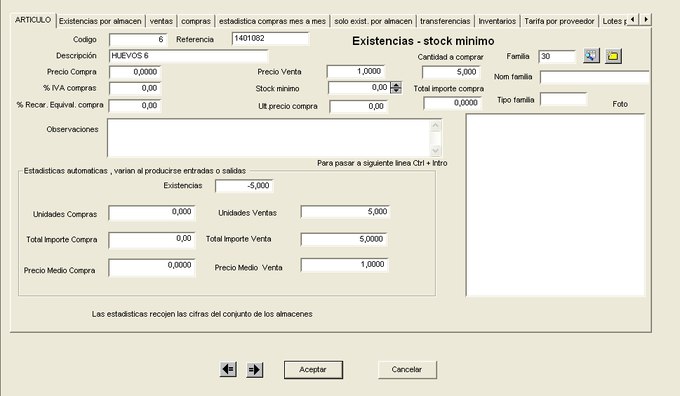The height and width of the screenshot is (396, 680).
Task: Adjust Stock minimo spinner control
Action: pyautogui.click(x=396, y=88)
